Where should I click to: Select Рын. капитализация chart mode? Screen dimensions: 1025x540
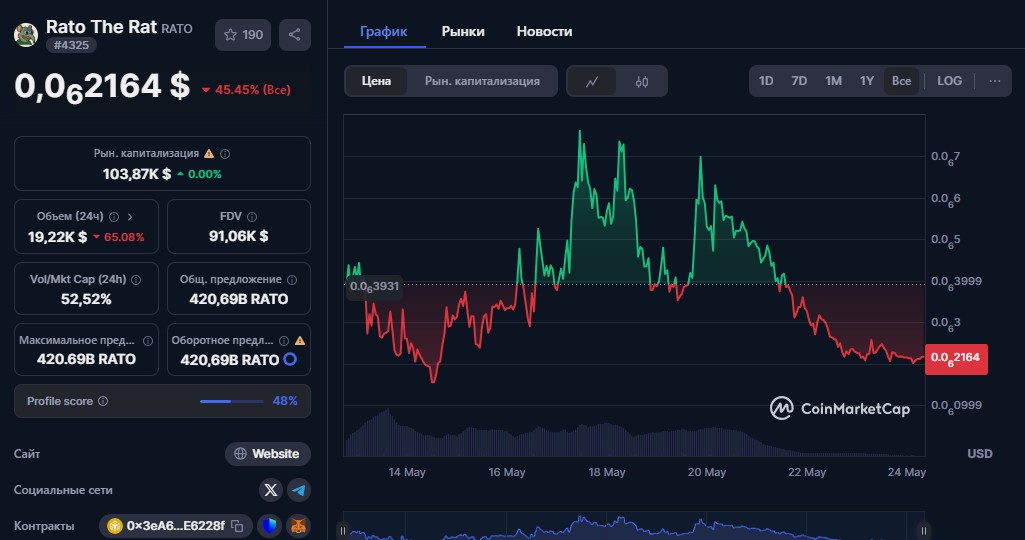click(482, 81)
